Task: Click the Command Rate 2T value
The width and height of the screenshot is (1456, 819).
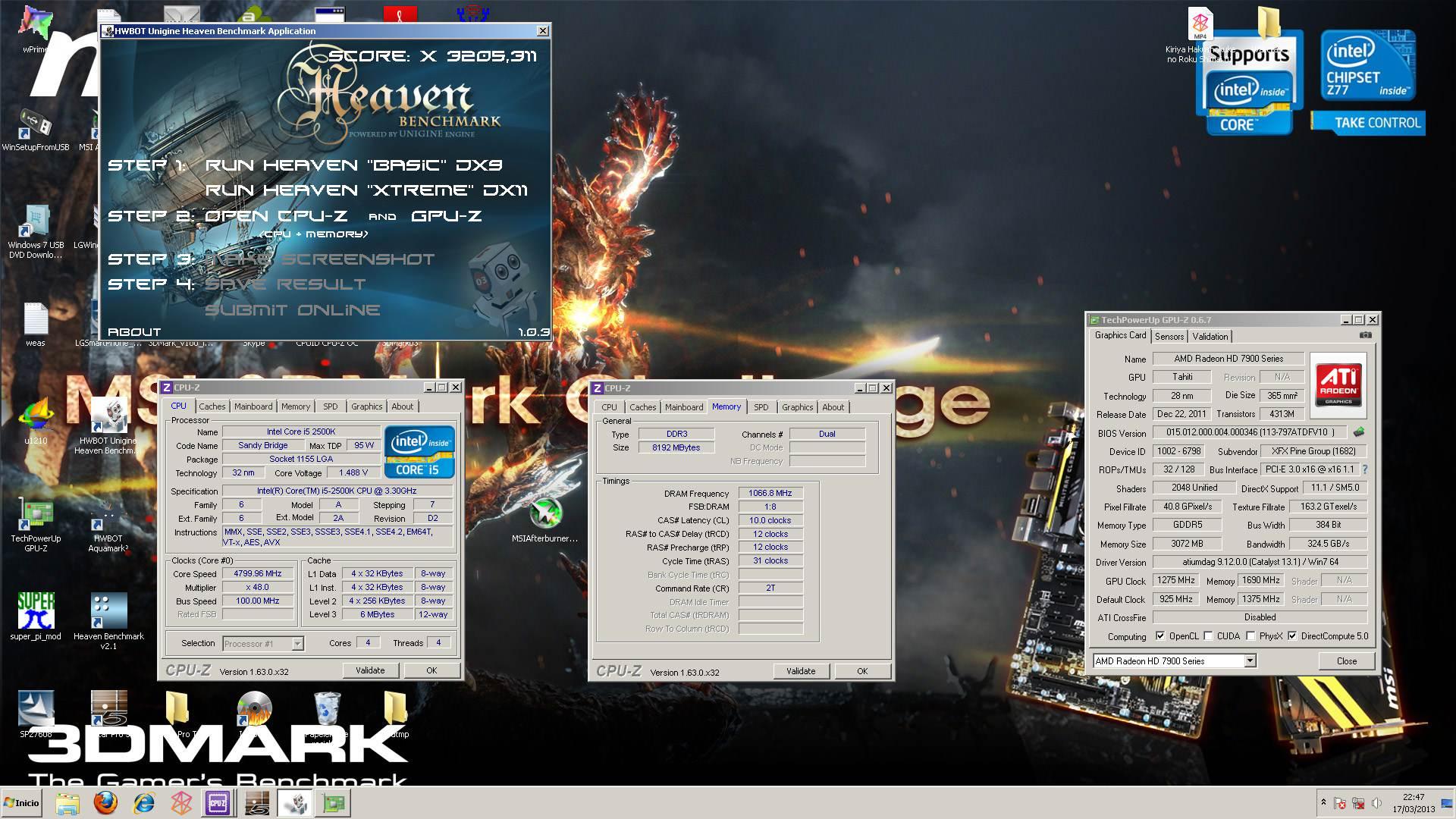Action: (x=770, y=588)
